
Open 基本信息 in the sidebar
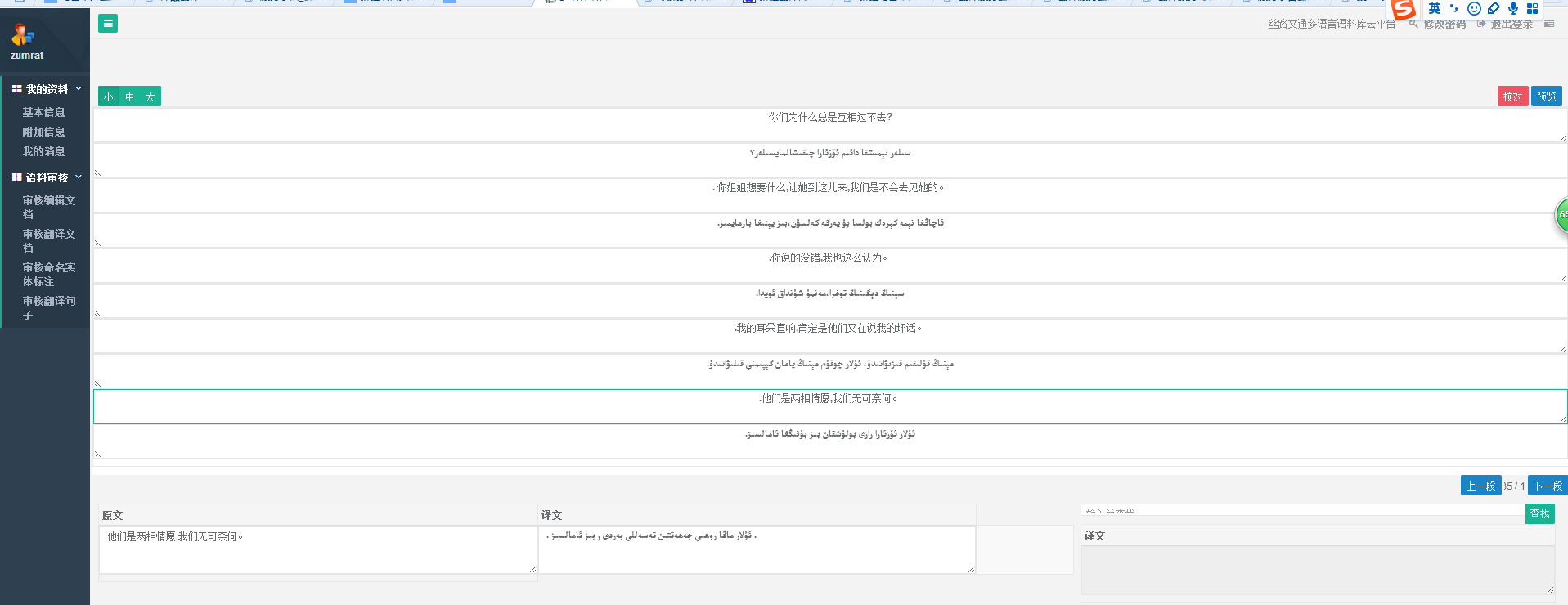[43, 112]
